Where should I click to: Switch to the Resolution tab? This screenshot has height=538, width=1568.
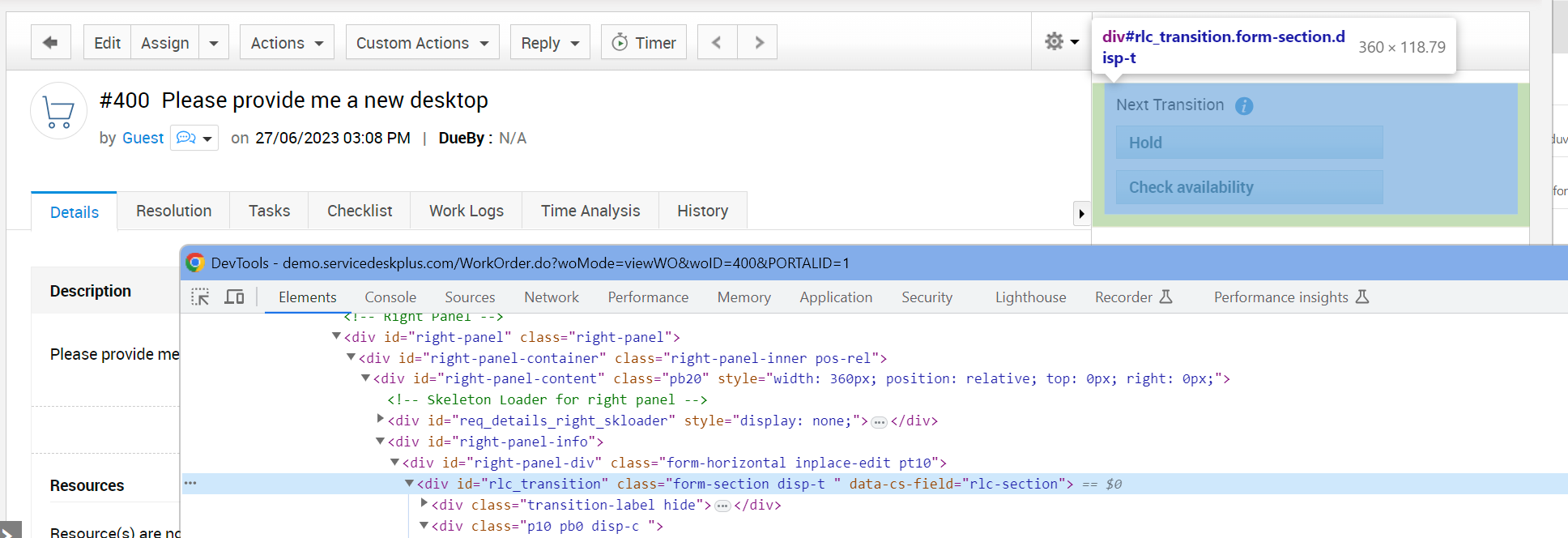click(174, 211)
